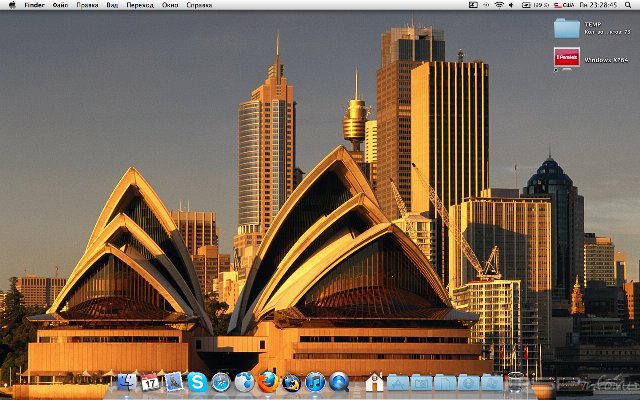Image resolution: width=640 pixels, height=400 pixels.
Task: Click the Spotlight search magnifier
Action: click(629, 5)
